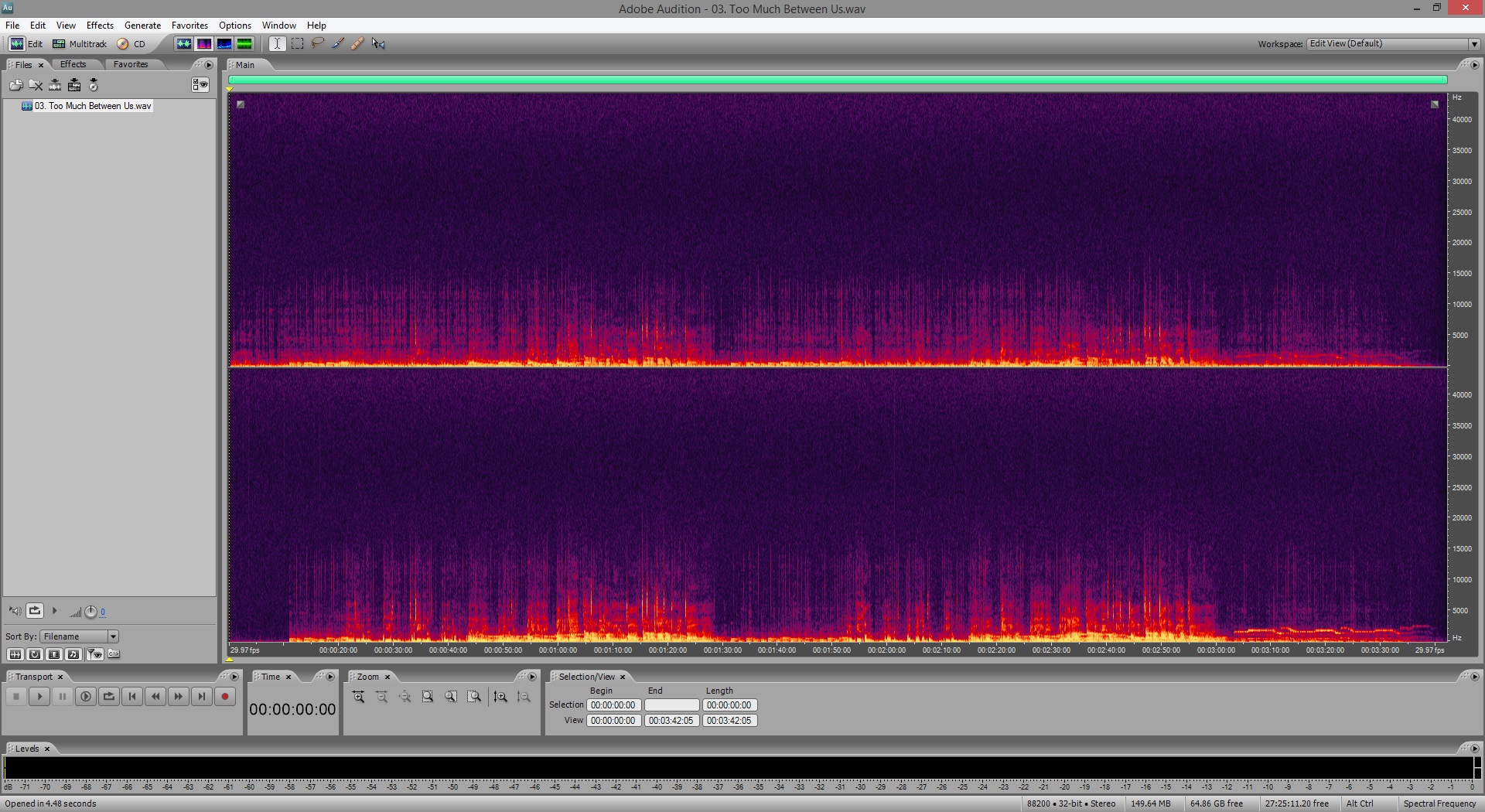Switch to Multitrack view
Image resolution: width=1485 pixels, height=812 pixels.
click(80, 44)
